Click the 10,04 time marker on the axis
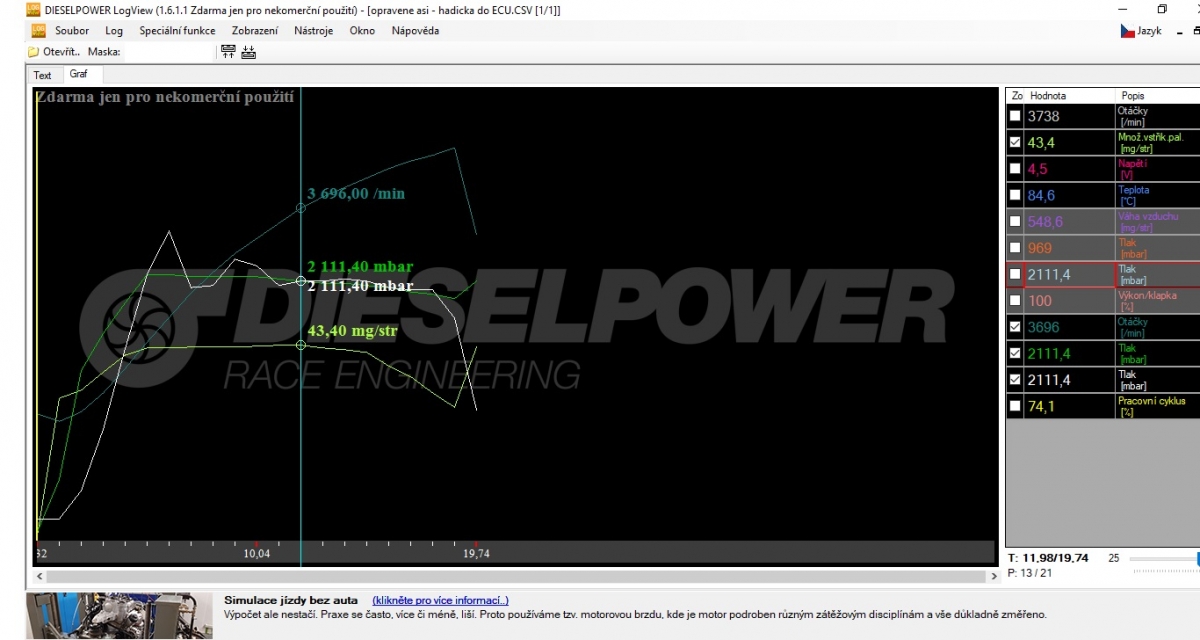 257,553
